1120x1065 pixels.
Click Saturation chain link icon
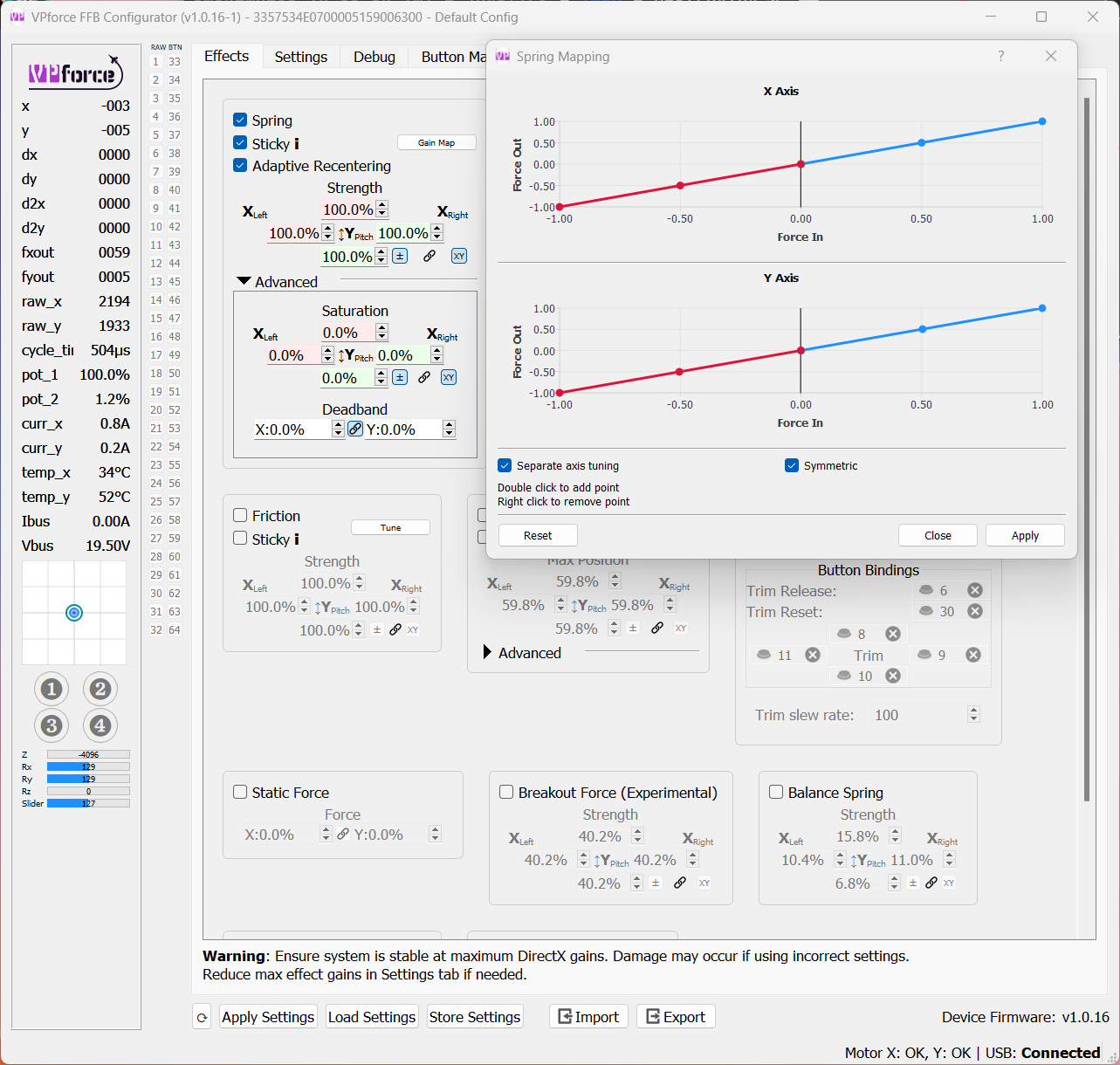[x=424, y=377]
